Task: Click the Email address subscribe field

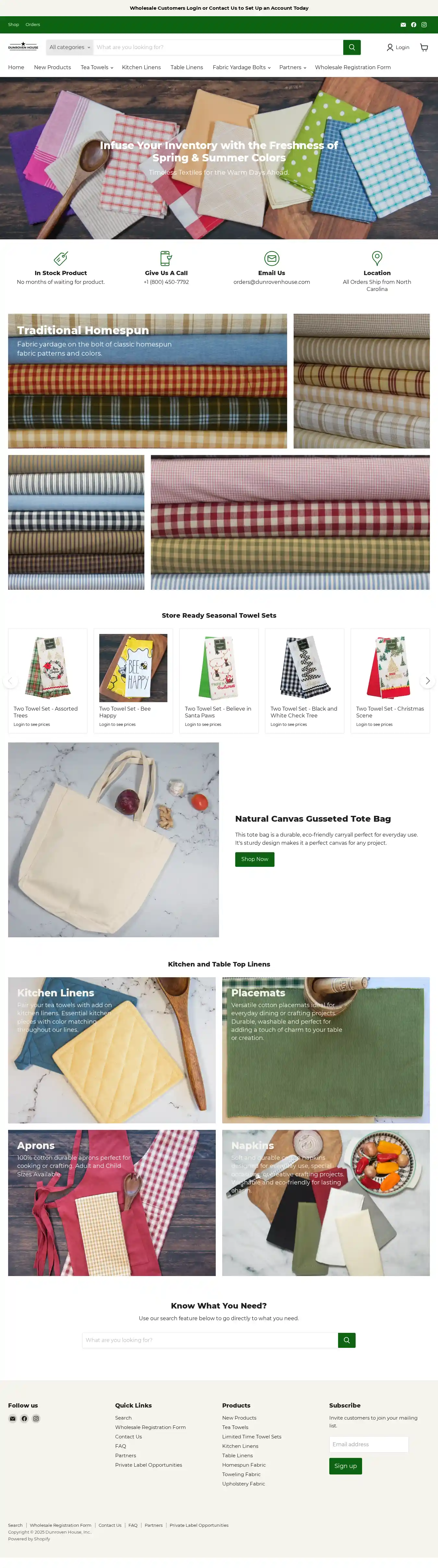Action: click(369, 1444)
